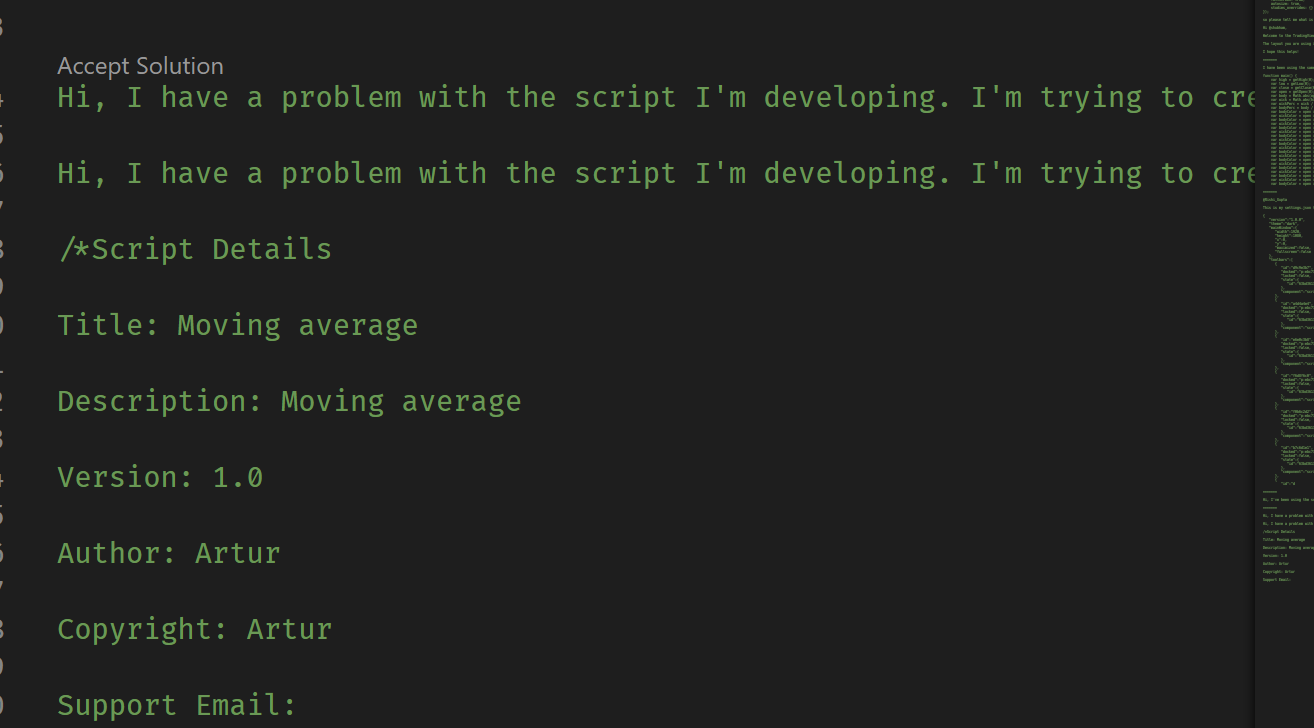Click the Copyright: Artur text

[x=194, y=628]
